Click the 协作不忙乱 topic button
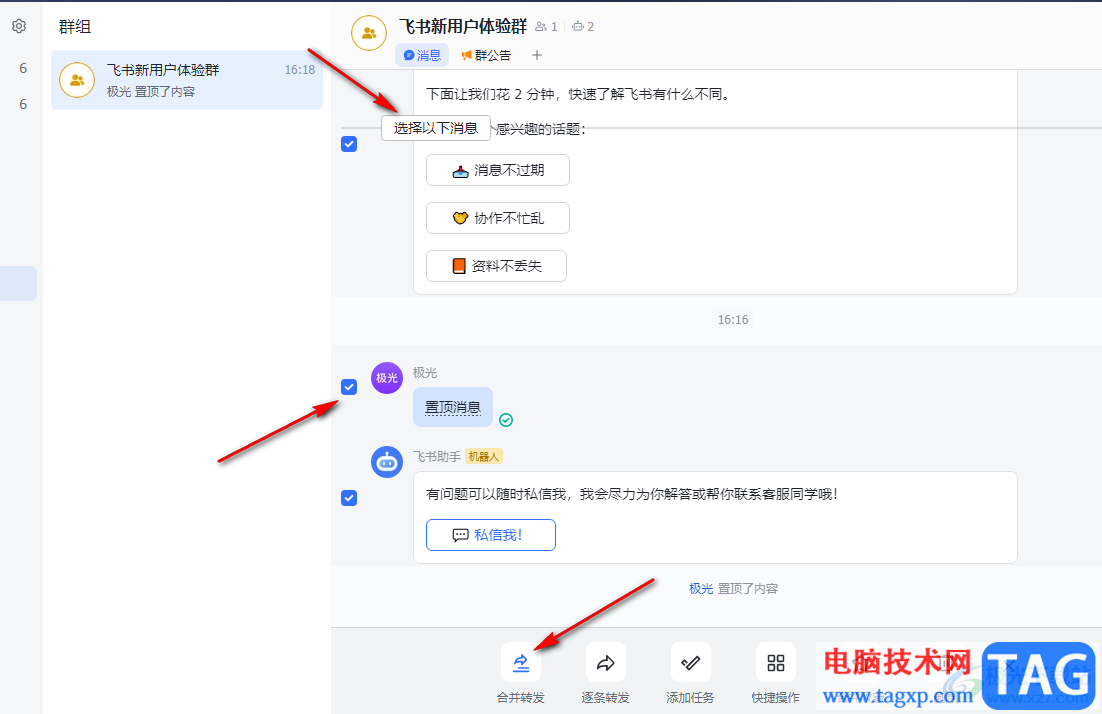 pos(498,218)
